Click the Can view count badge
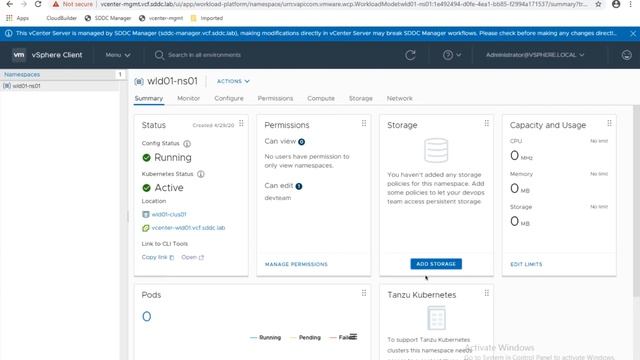The image size is (640, 360). [301, 142]
